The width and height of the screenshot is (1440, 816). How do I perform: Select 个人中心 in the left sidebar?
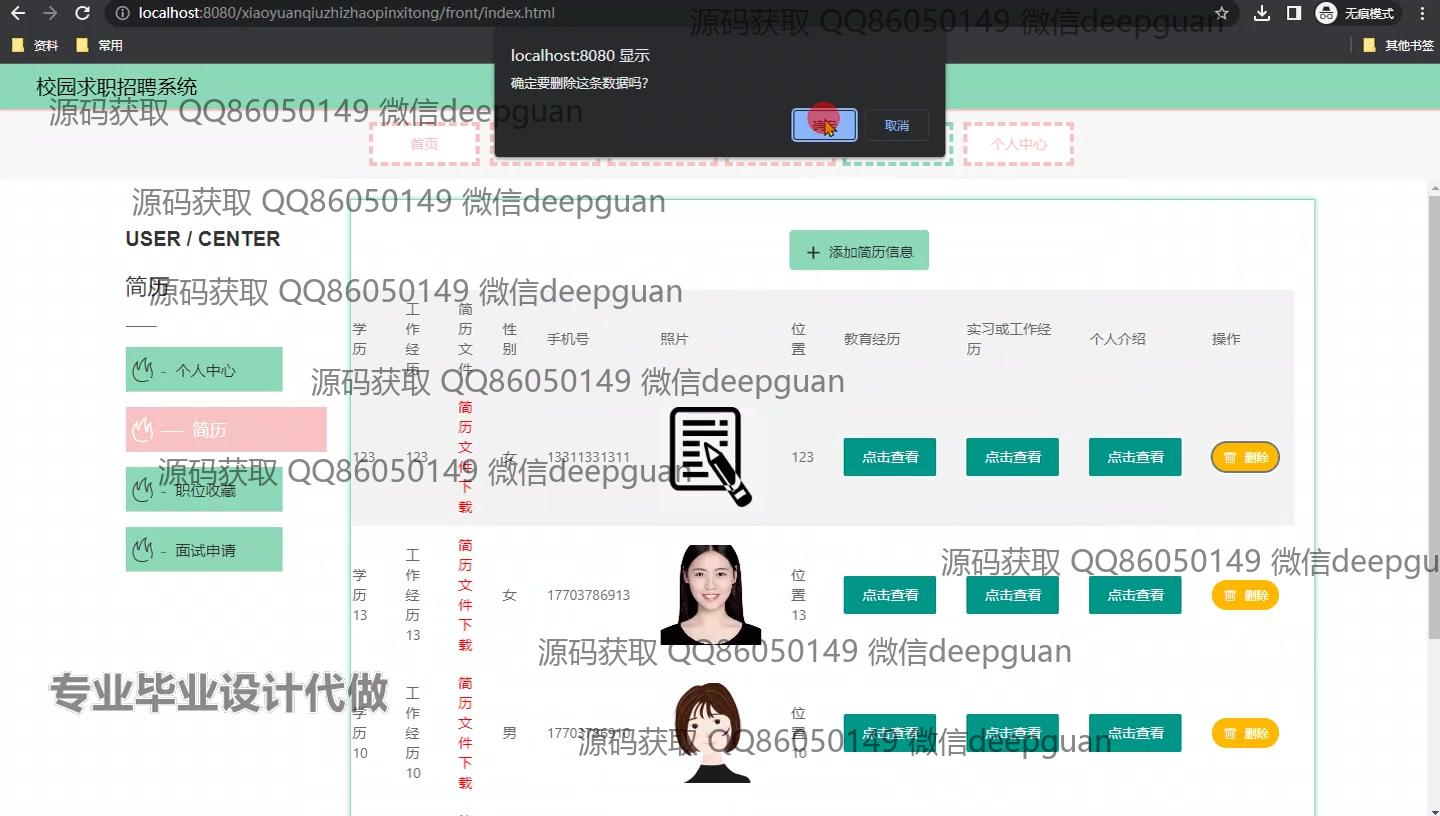pyautogui.click(x=204, y=370)
